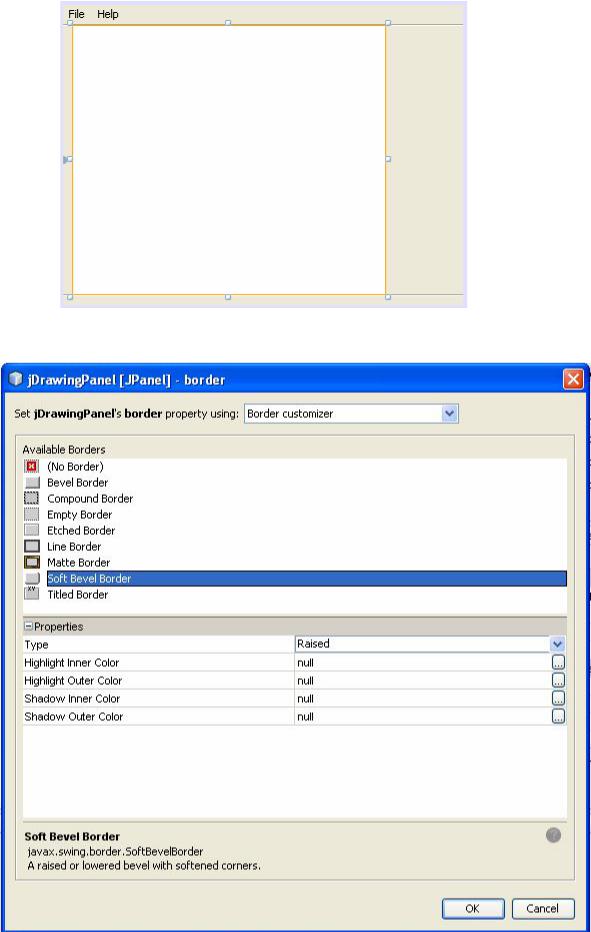
Task: Open the Help menu in form designer
Action: point(108,14)
